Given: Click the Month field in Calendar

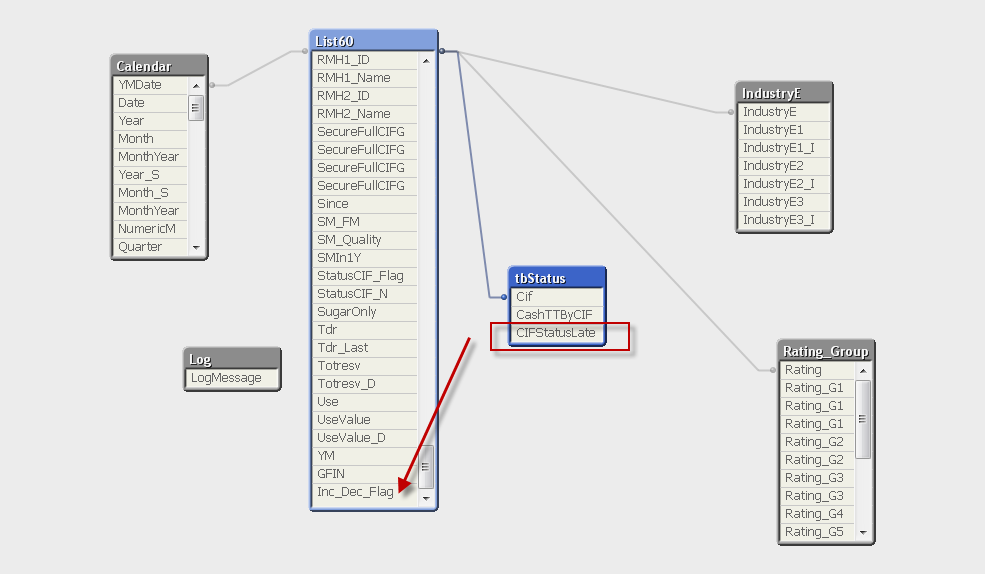Looking at the screenshot, I should 151,139.
